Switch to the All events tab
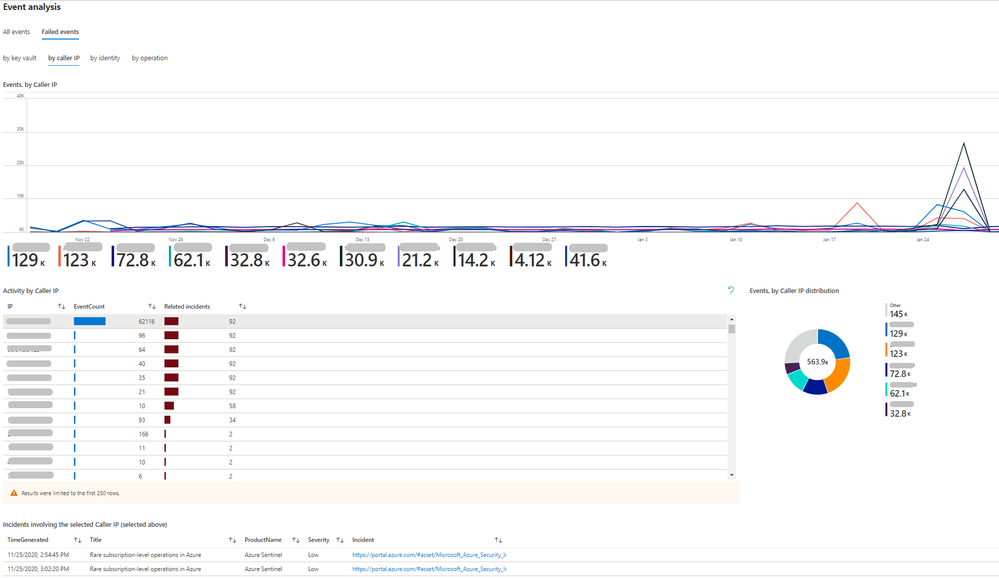Image resolution: width=999 pixels, height=578 pixels. click(17, 32)
